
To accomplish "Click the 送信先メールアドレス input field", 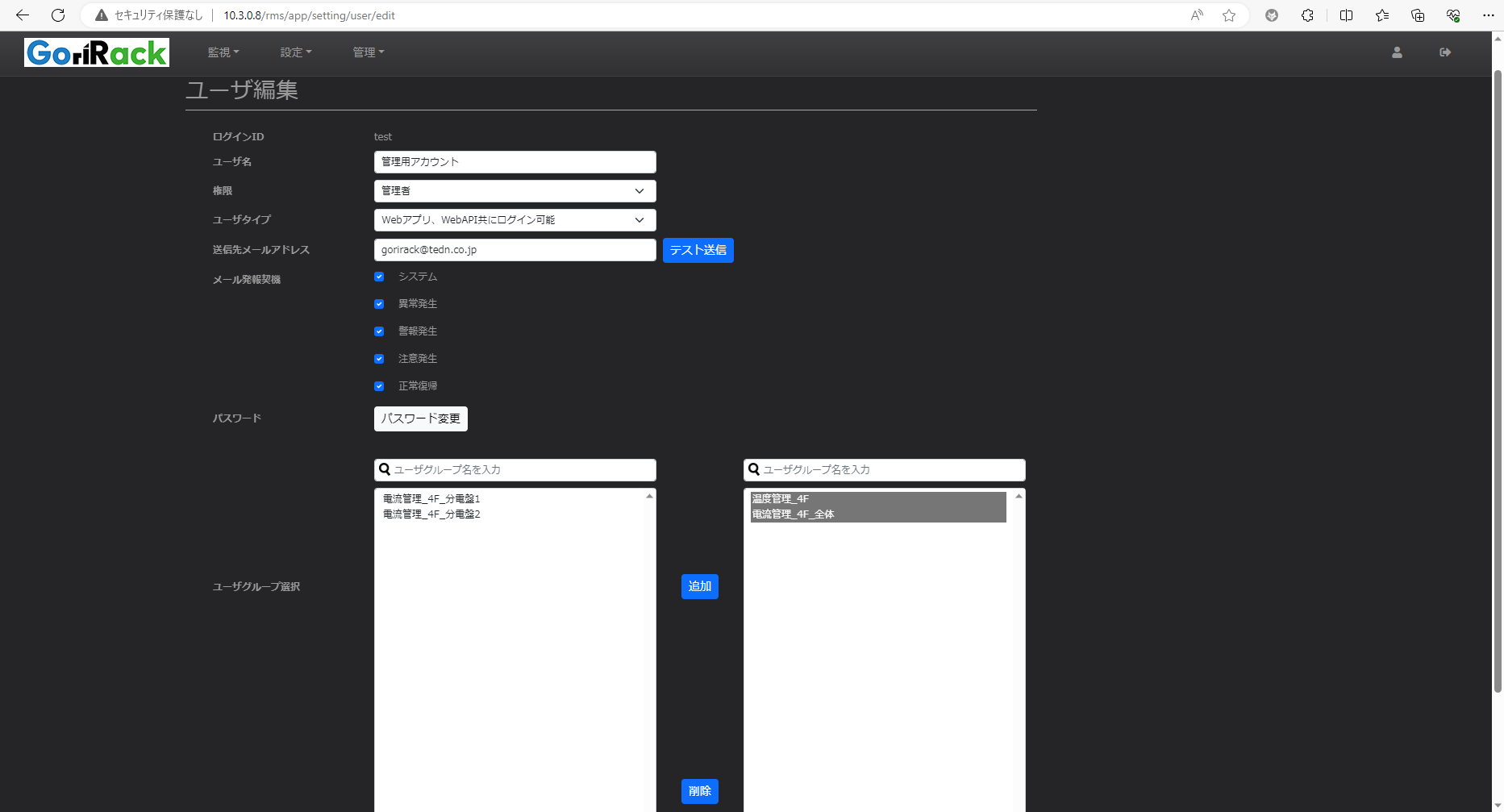I will point(515,250).
